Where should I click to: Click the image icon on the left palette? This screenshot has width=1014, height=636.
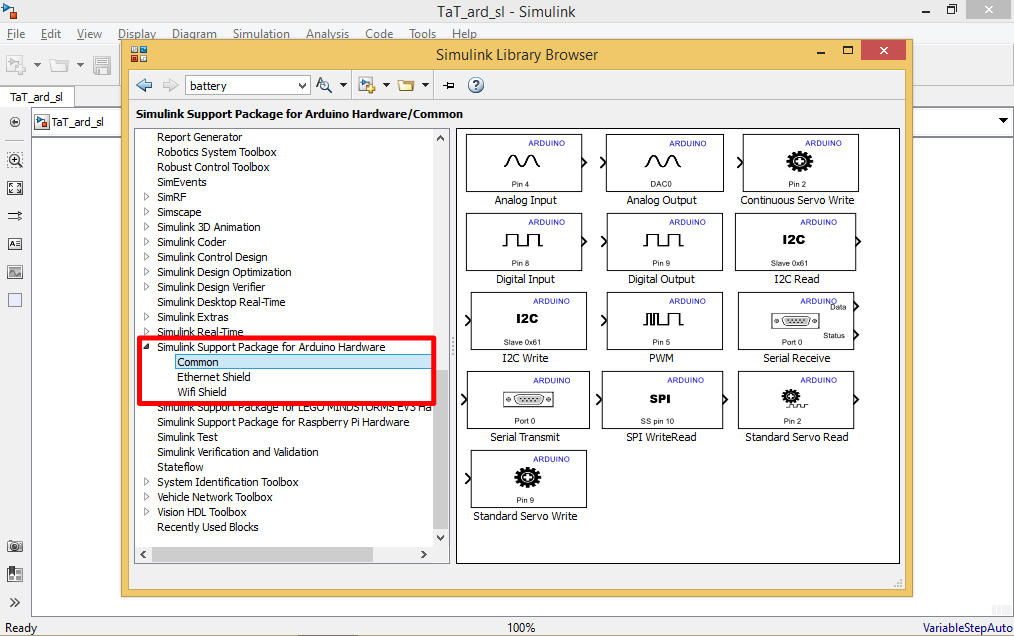coord(15,272)
